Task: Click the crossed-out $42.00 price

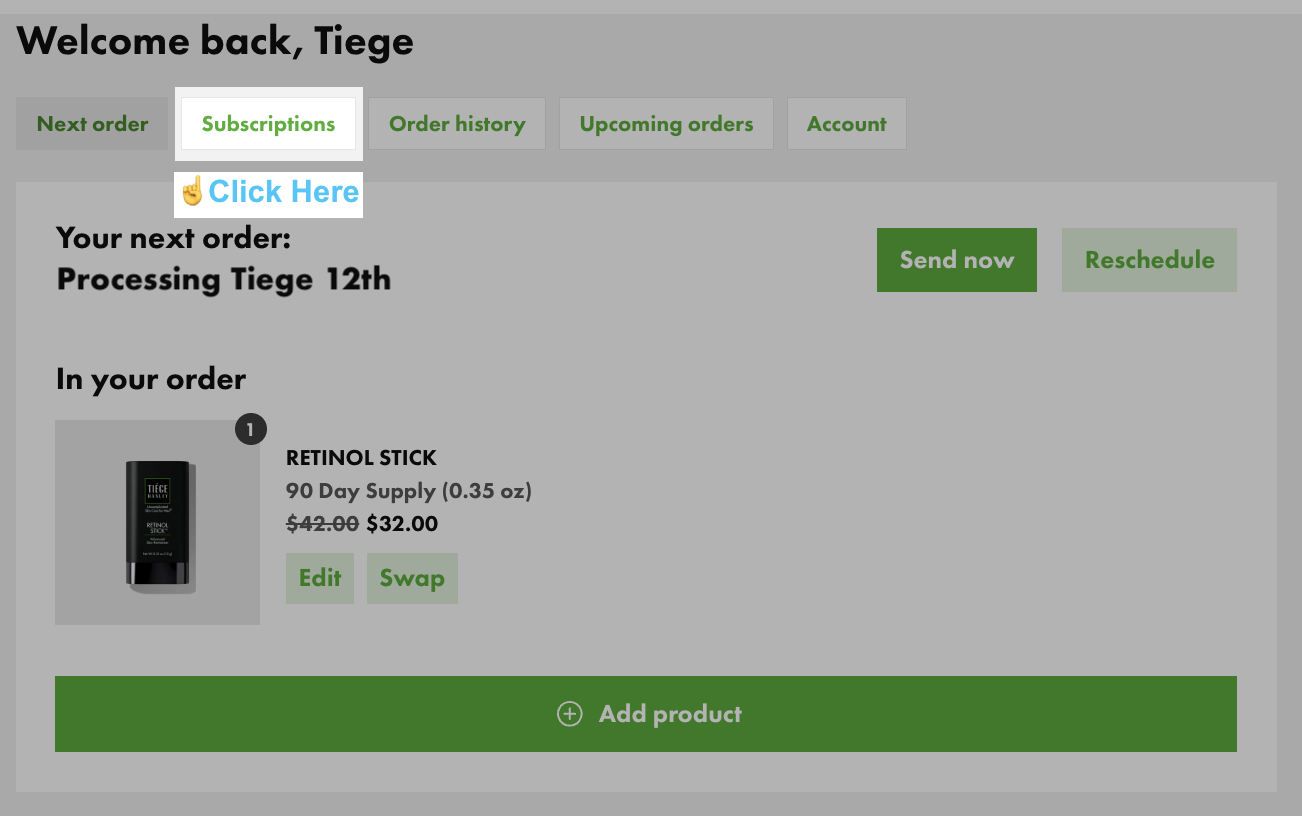Action: [323, 523]
